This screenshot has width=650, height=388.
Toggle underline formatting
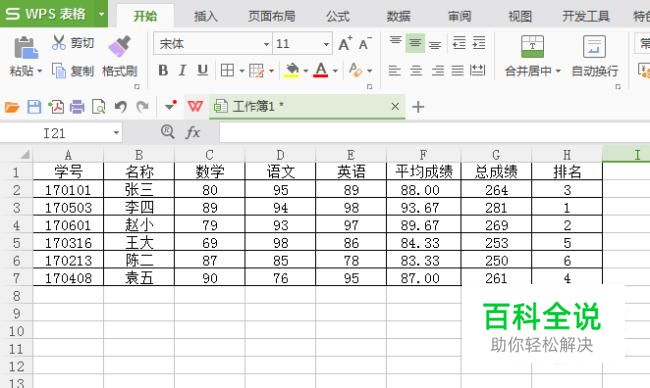[202, 70]
